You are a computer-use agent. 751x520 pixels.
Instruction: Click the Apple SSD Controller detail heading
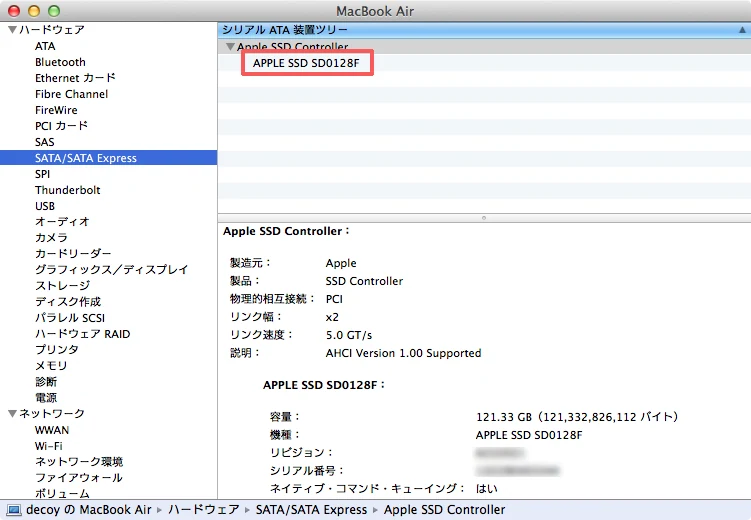pos(286,231)
